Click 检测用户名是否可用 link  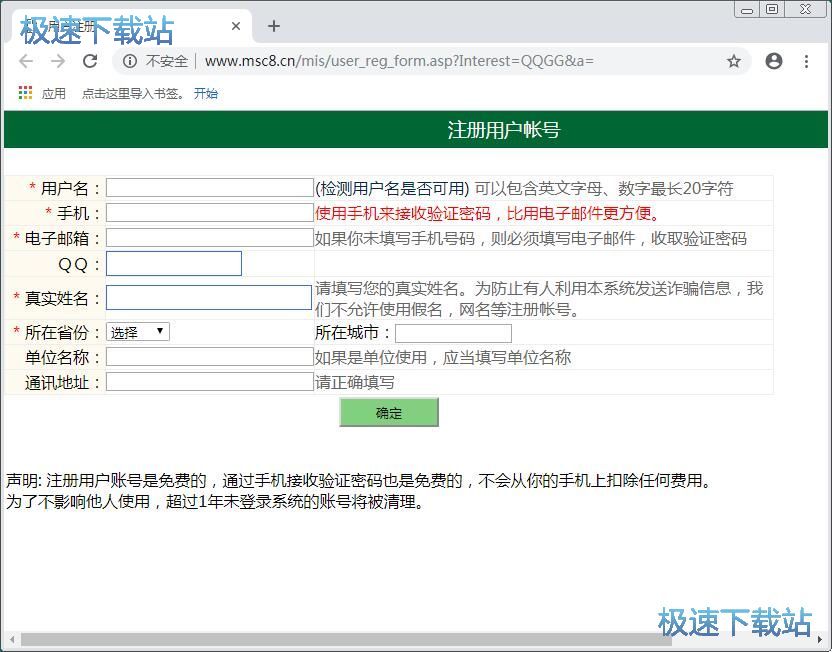click(x=392, y=188)
